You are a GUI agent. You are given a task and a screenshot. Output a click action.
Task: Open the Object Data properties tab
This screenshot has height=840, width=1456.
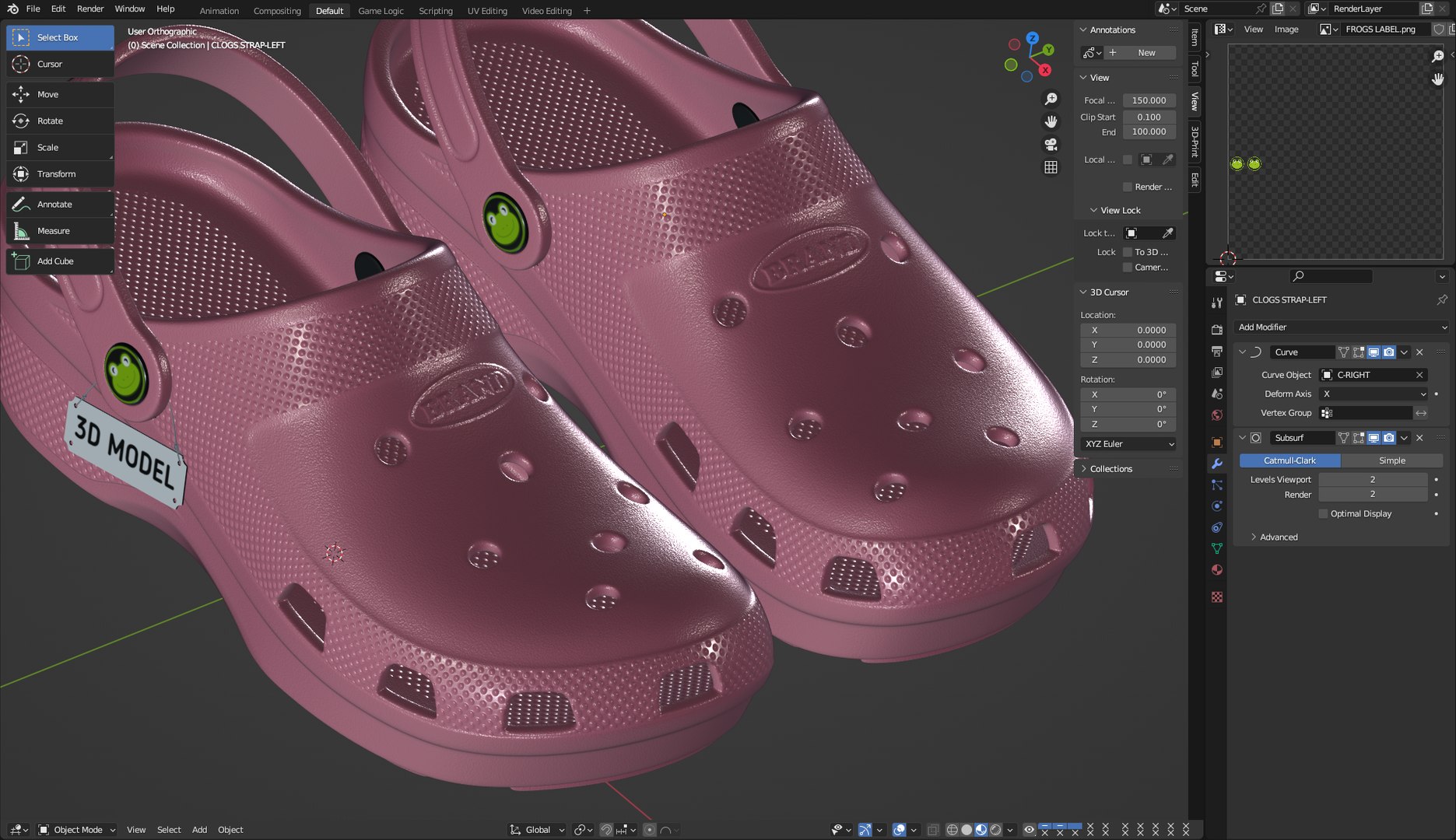[x=1217, y=548]
